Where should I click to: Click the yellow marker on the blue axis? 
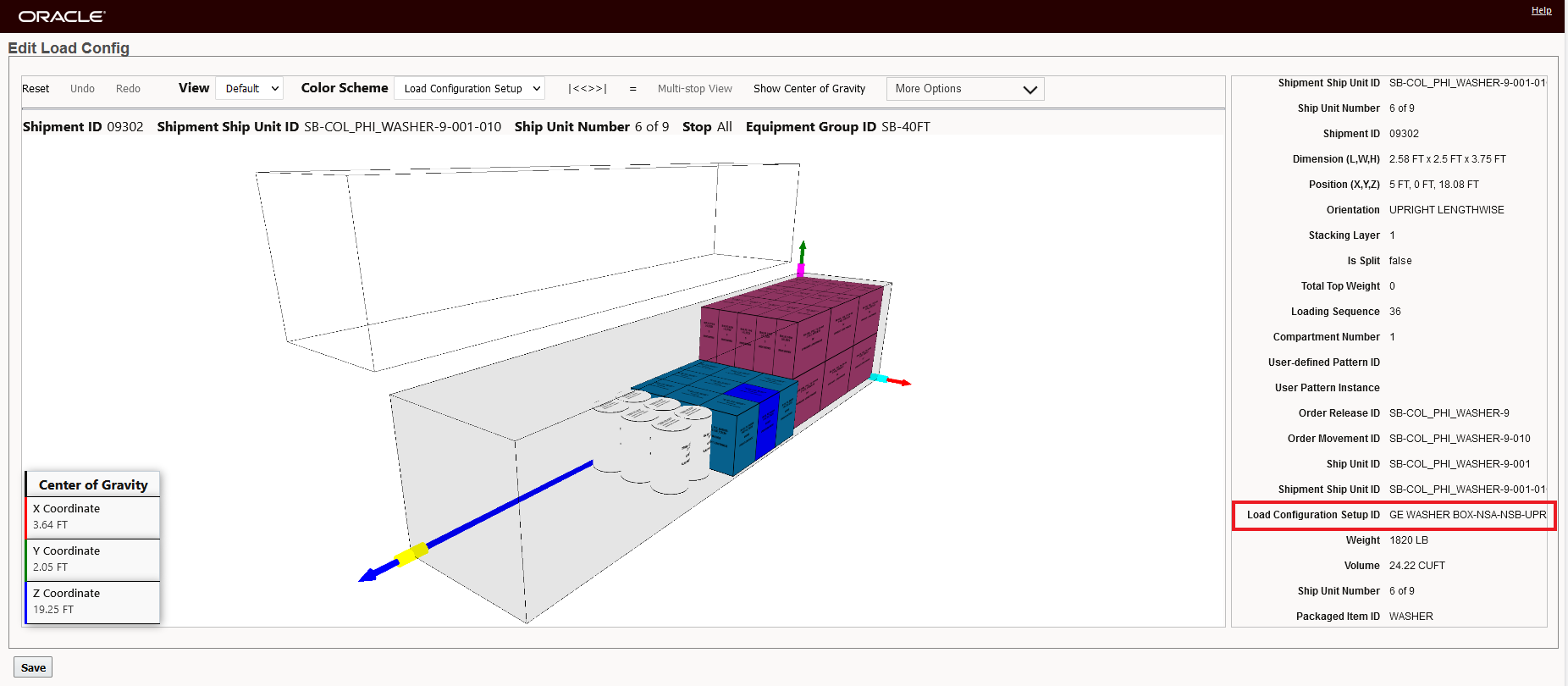[x=411, y=554]
